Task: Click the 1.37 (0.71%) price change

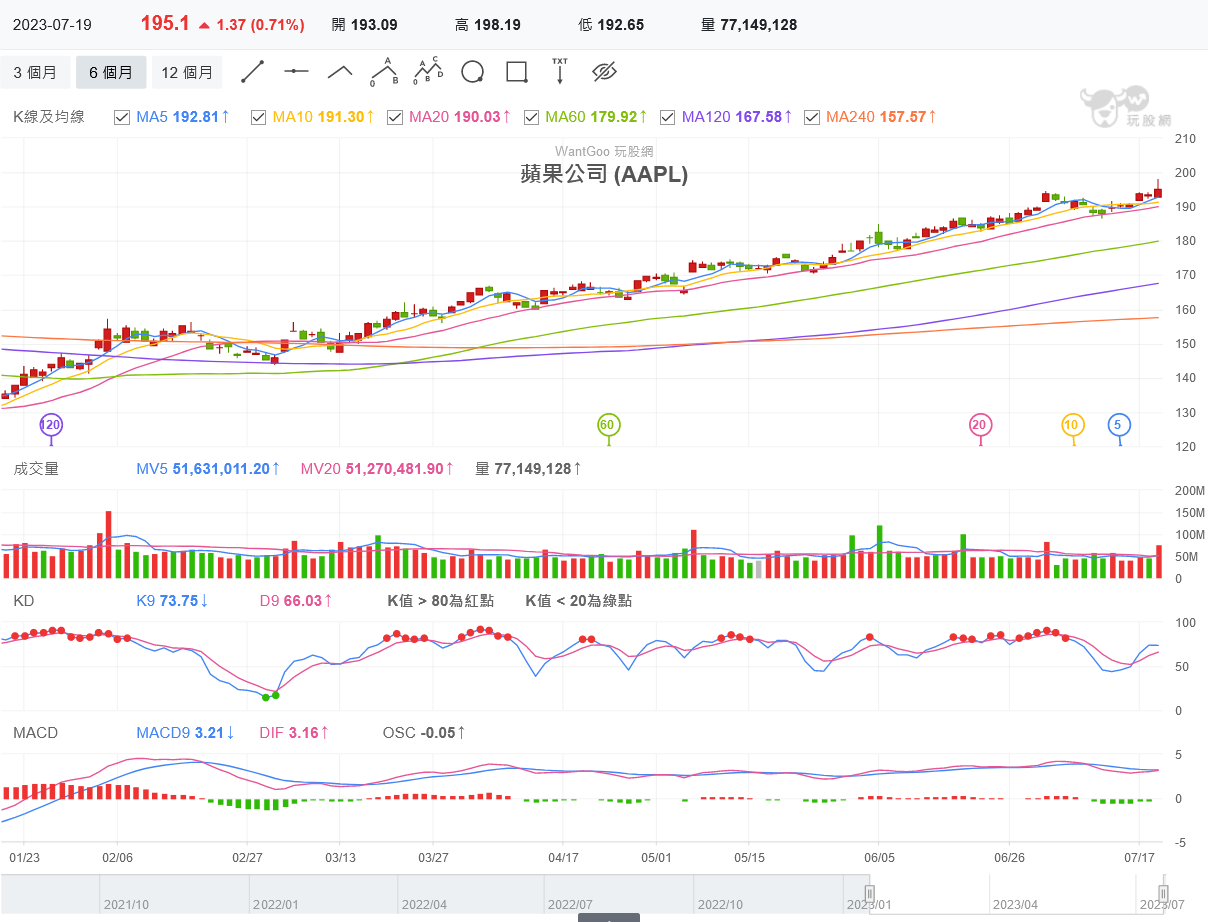Action: (x=251, y=25)
